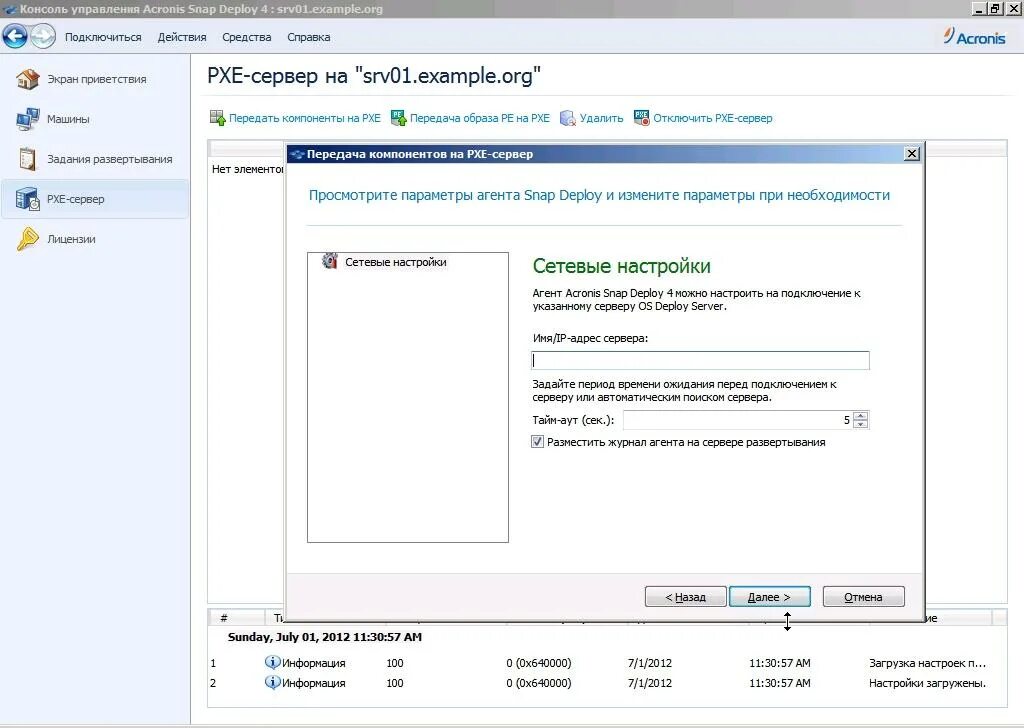
Task: Click Передать компоненты на PXE icon
Action: click(217, 118)
